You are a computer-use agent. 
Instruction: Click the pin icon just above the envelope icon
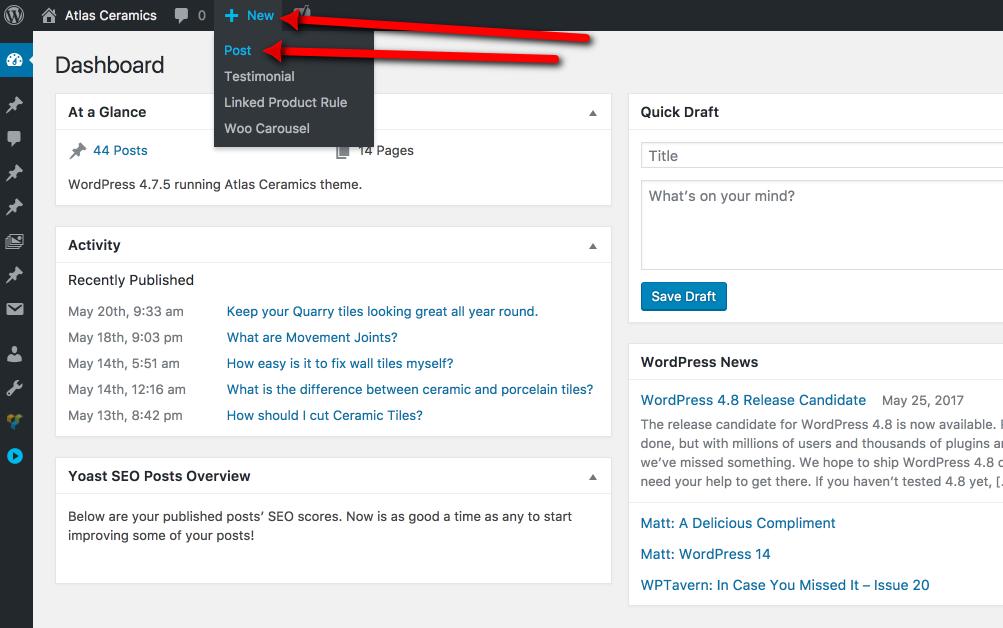point(15,275)
